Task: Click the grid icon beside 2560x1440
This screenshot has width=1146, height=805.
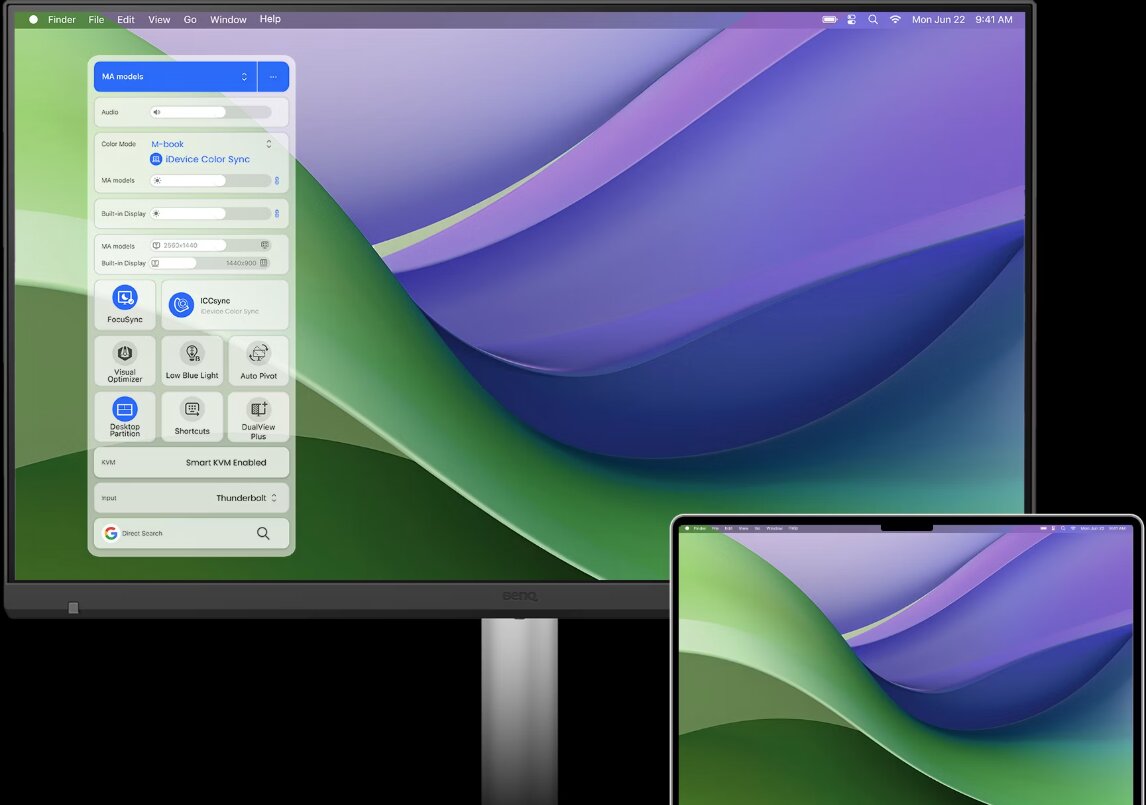Action: point(265,245)
